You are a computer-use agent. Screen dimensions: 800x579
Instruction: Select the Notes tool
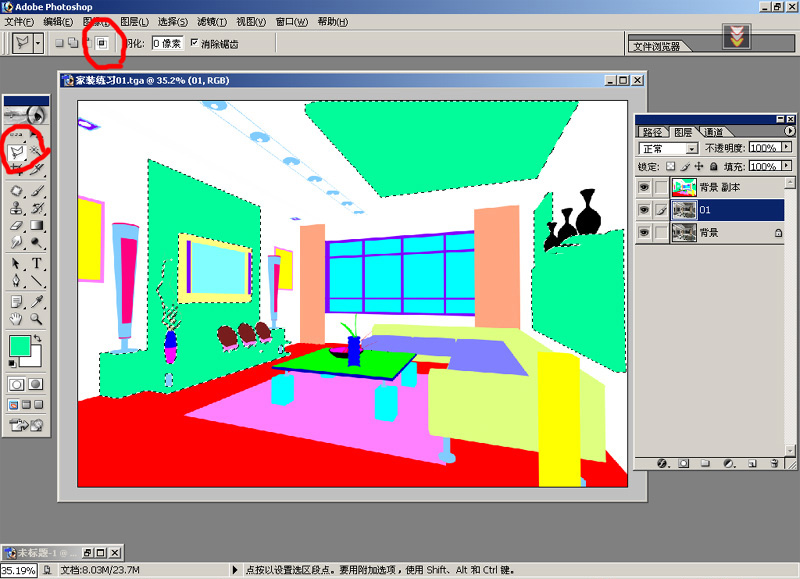[x=16, y=302]
